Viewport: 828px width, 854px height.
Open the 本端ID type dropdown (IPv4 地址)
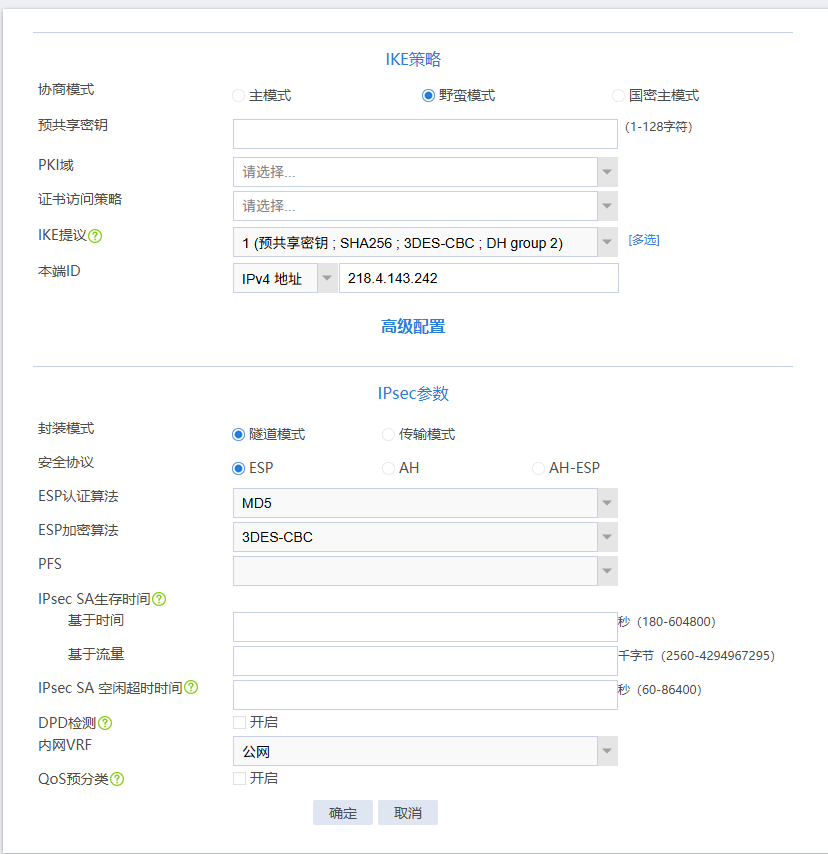(x=285, y=278)
